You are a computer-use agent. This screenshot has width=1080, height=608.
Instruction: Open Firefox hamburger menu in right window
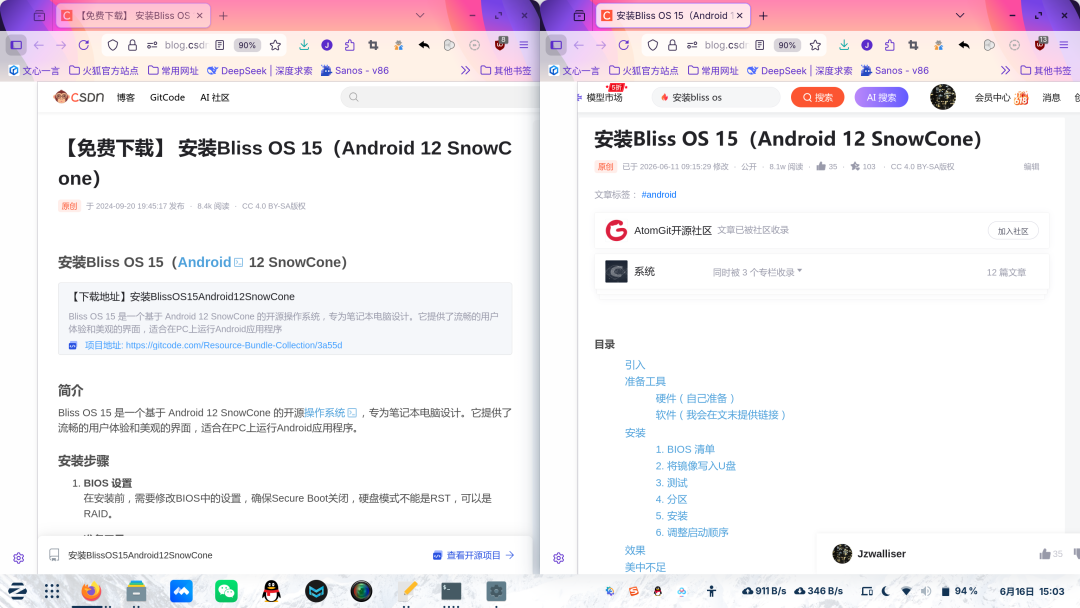(1063, 45)
